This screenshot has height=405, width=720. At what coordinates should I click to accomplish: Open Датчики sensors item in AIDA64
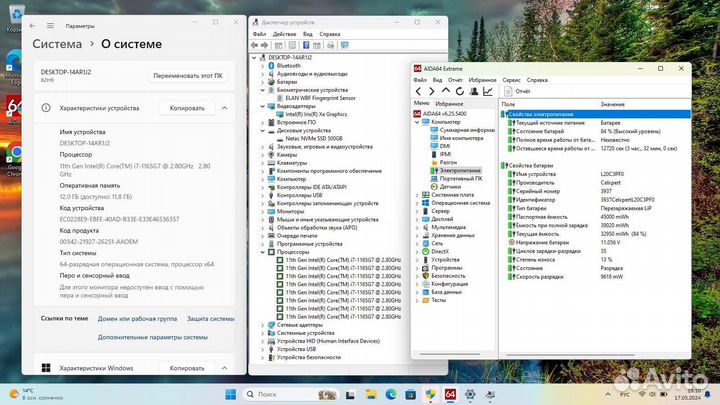[x=450, y=186]
